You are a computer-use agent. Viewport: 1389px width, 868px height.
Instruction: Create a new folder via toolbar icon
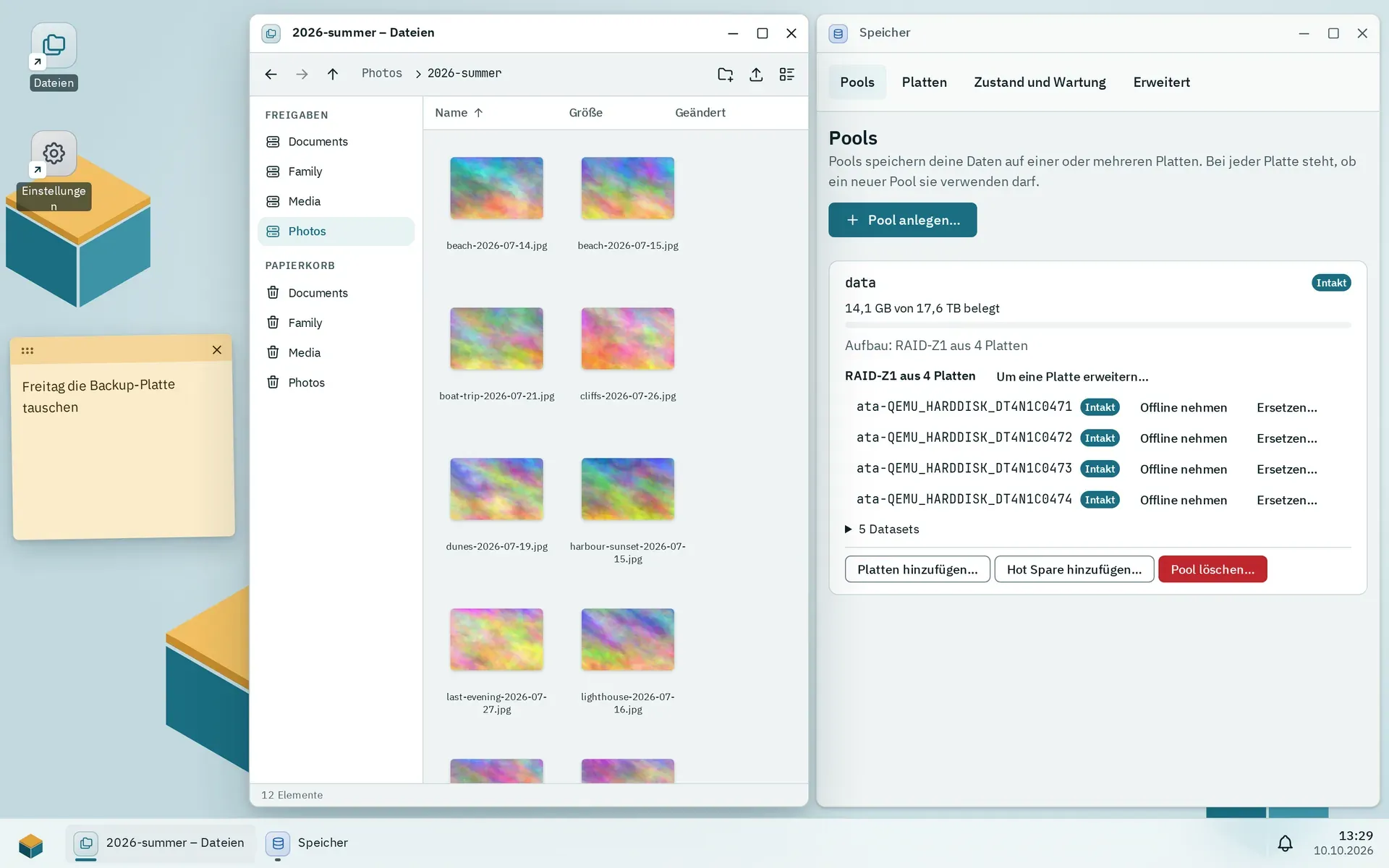[x=725, y=74]
